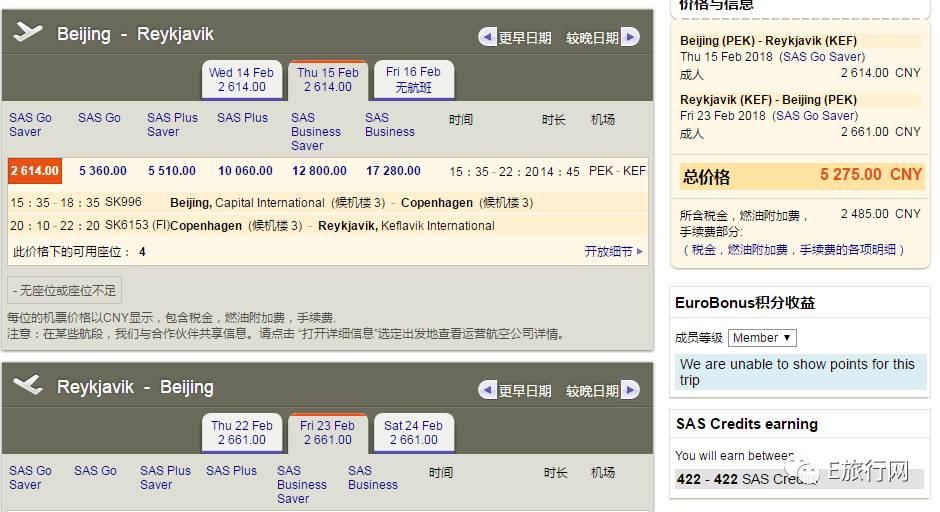
Task: Select the Fri 23 Feb return tab
Action: pos(327,433)
